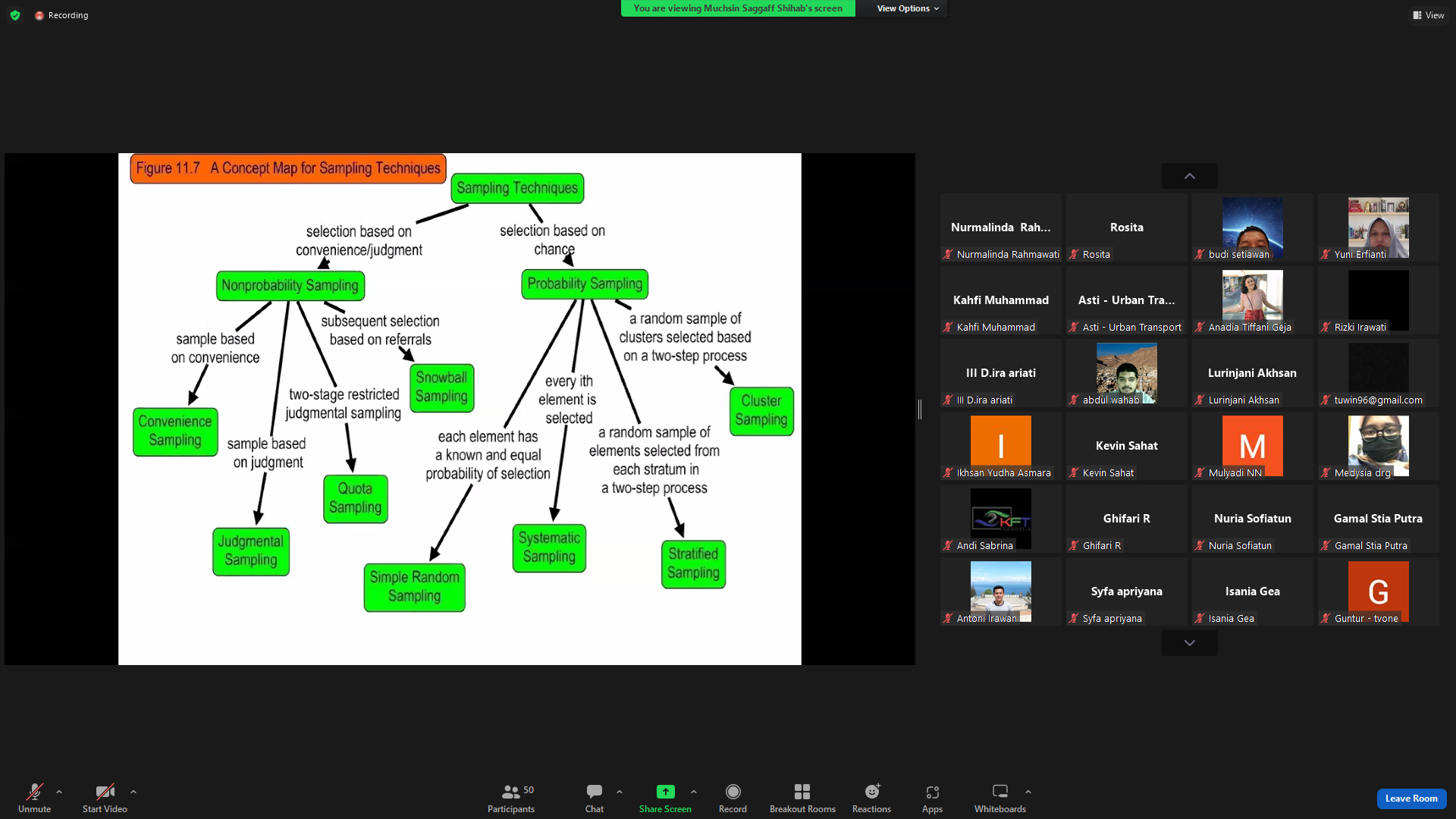The height and width of the screenshot is (819, 1456).
Task: Open the Apps panel
Action: point(933,798)
